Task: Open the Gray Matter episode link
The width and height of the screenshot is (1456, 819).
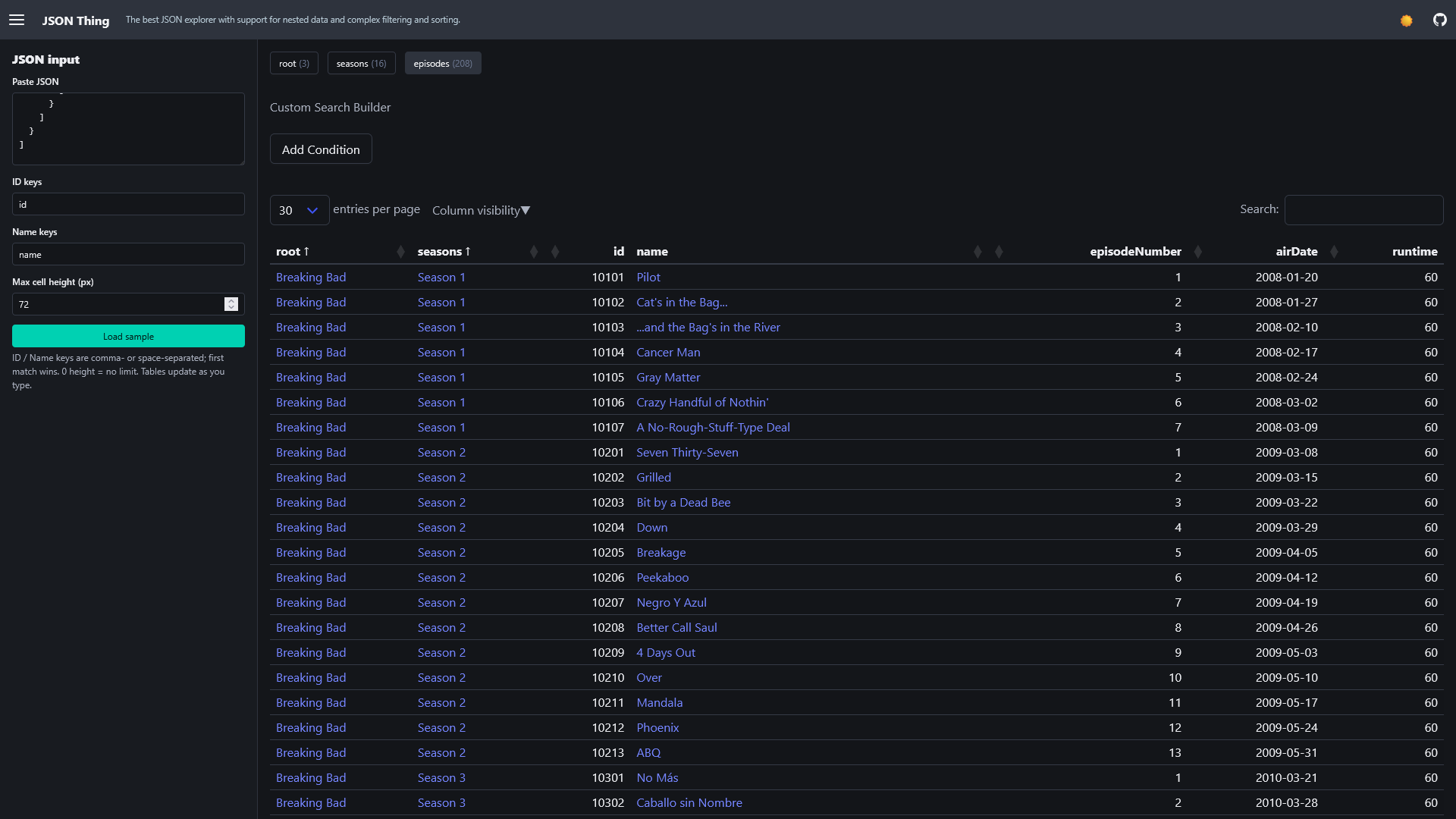Action: pos(668,378)
